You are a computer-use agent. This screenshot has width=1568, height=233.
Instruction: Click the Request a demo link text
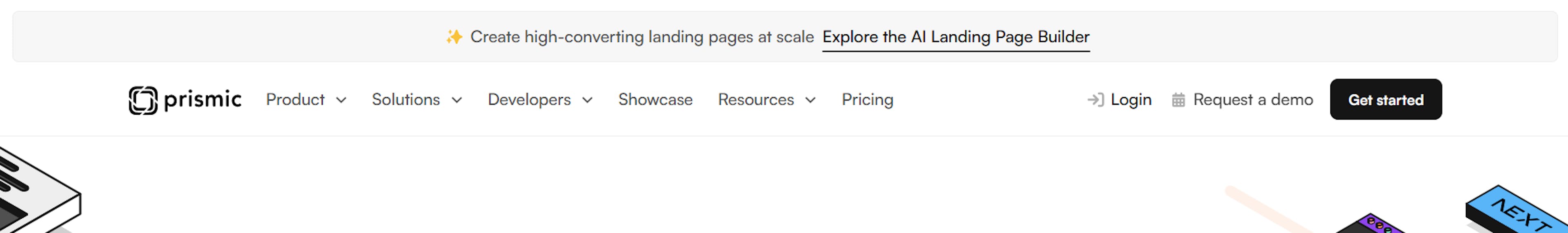[x=1253, y=100]
